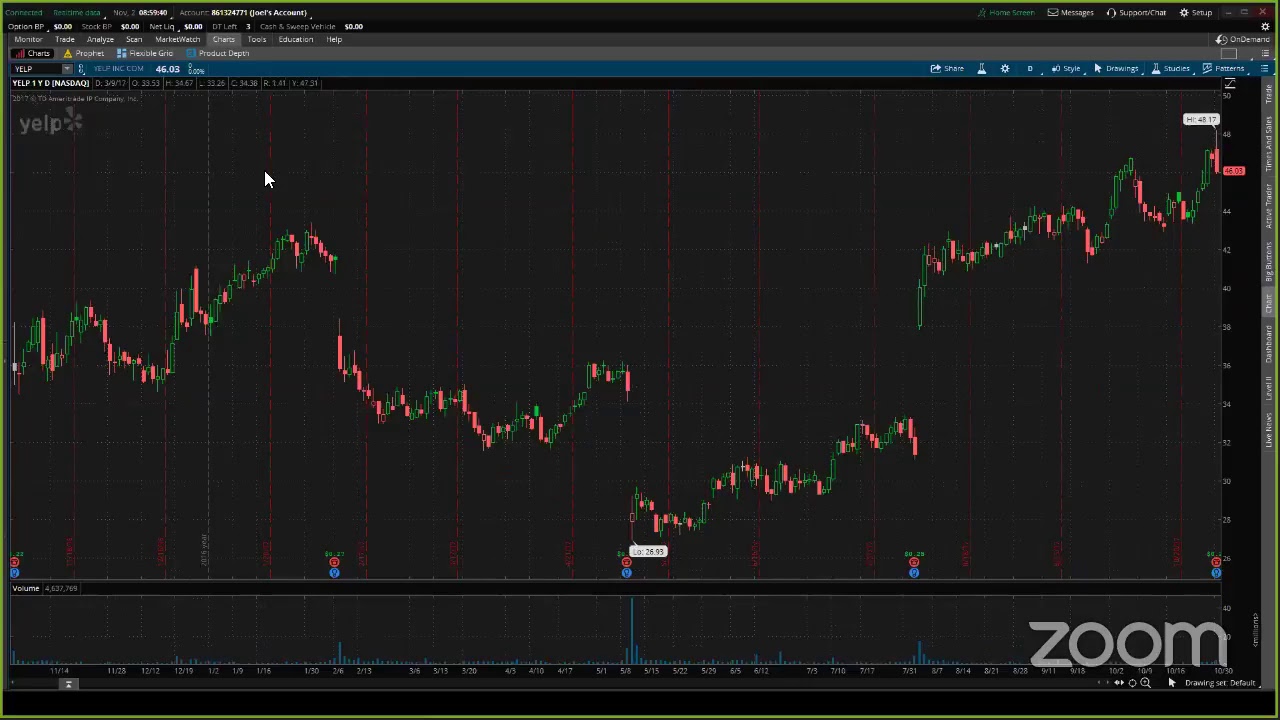Viewport: 1280px width, 720px height.
Task: Toggle the Active Trader side panel
Action: pyautogui.click(x=1269, y=205)
